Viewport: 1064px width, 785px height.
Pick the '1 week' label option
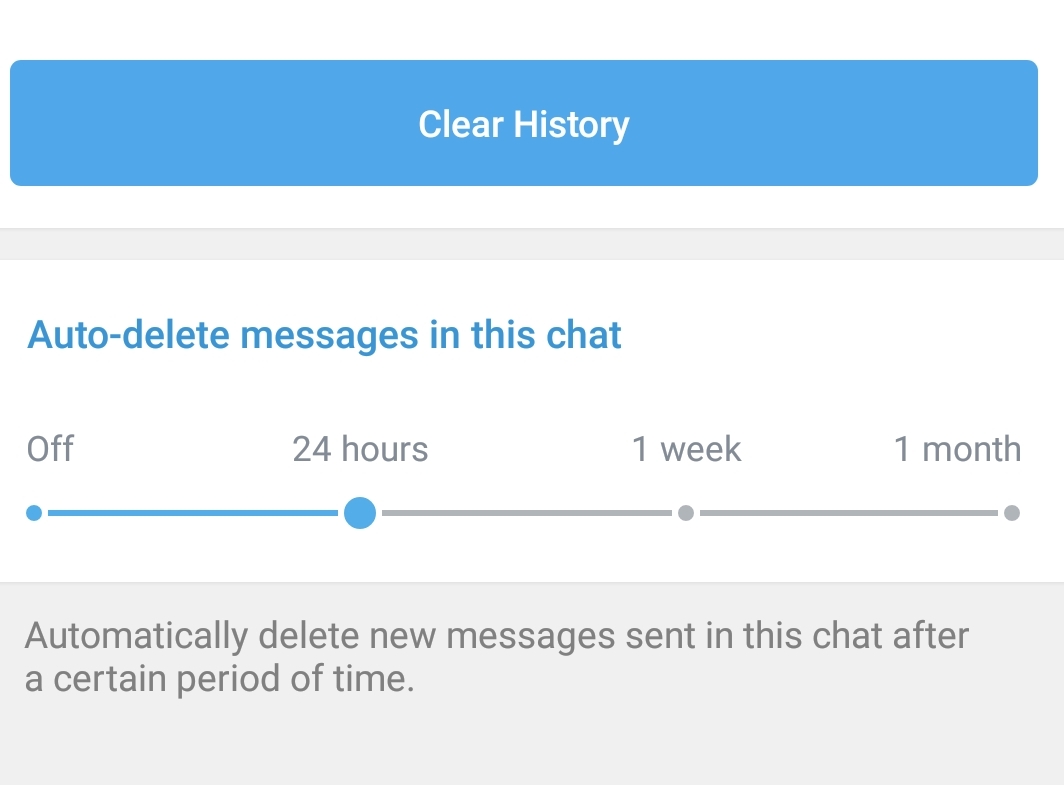click(686, 449)
